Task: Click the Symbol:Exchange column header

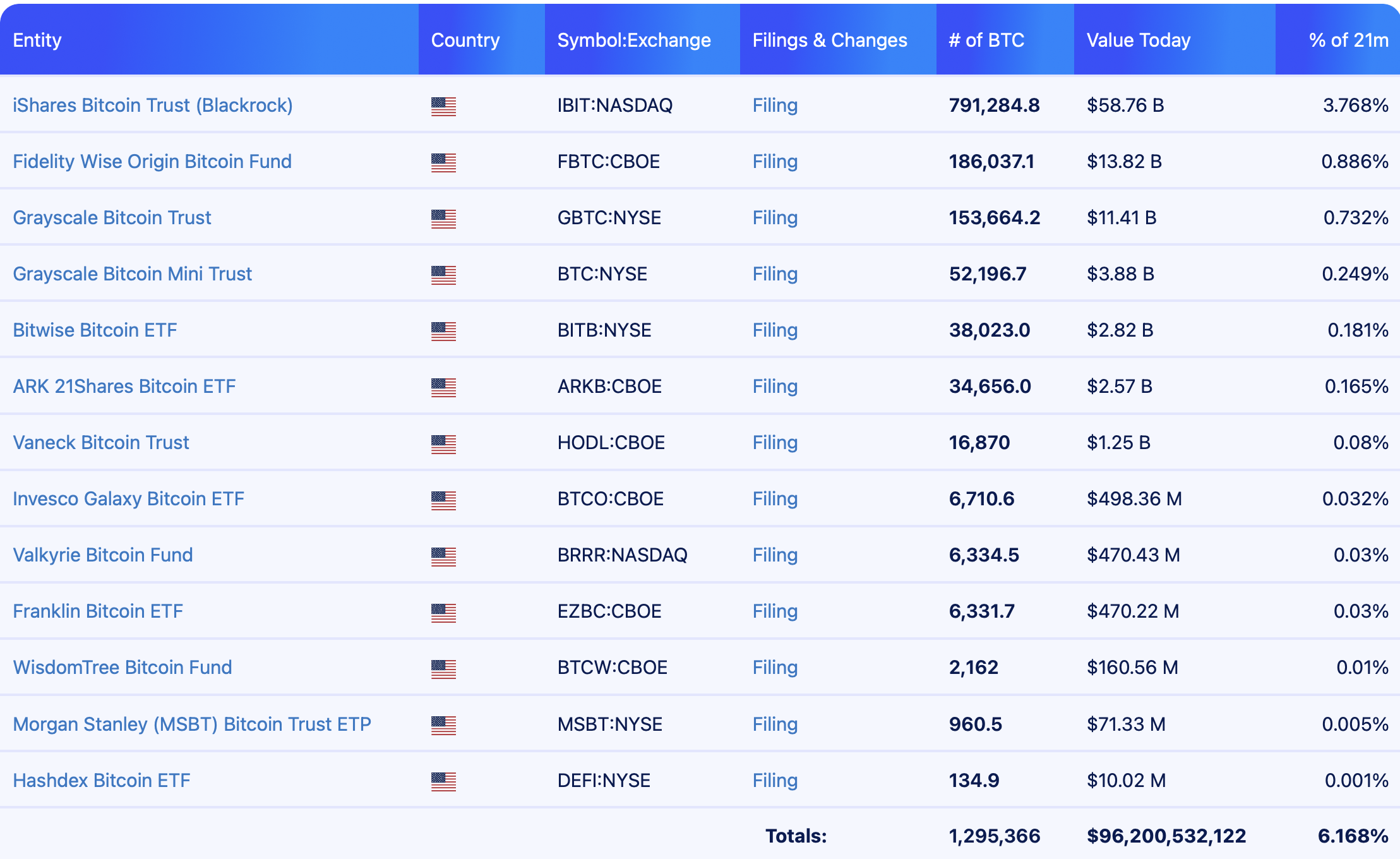Action: [634, 40]
